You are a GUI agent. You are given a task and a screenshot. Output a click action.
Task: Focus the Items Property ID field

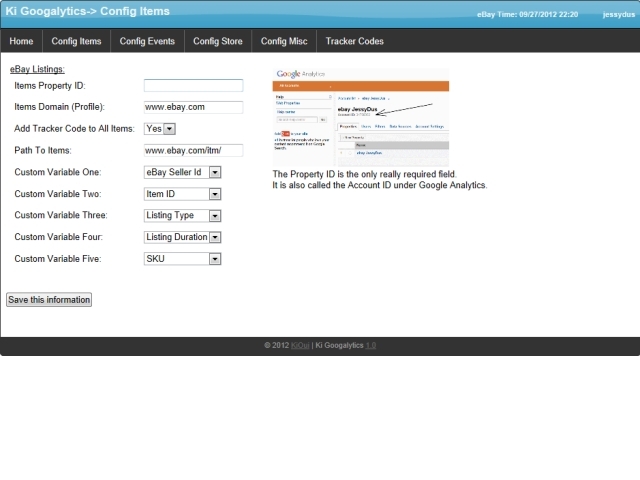point(193,85)
